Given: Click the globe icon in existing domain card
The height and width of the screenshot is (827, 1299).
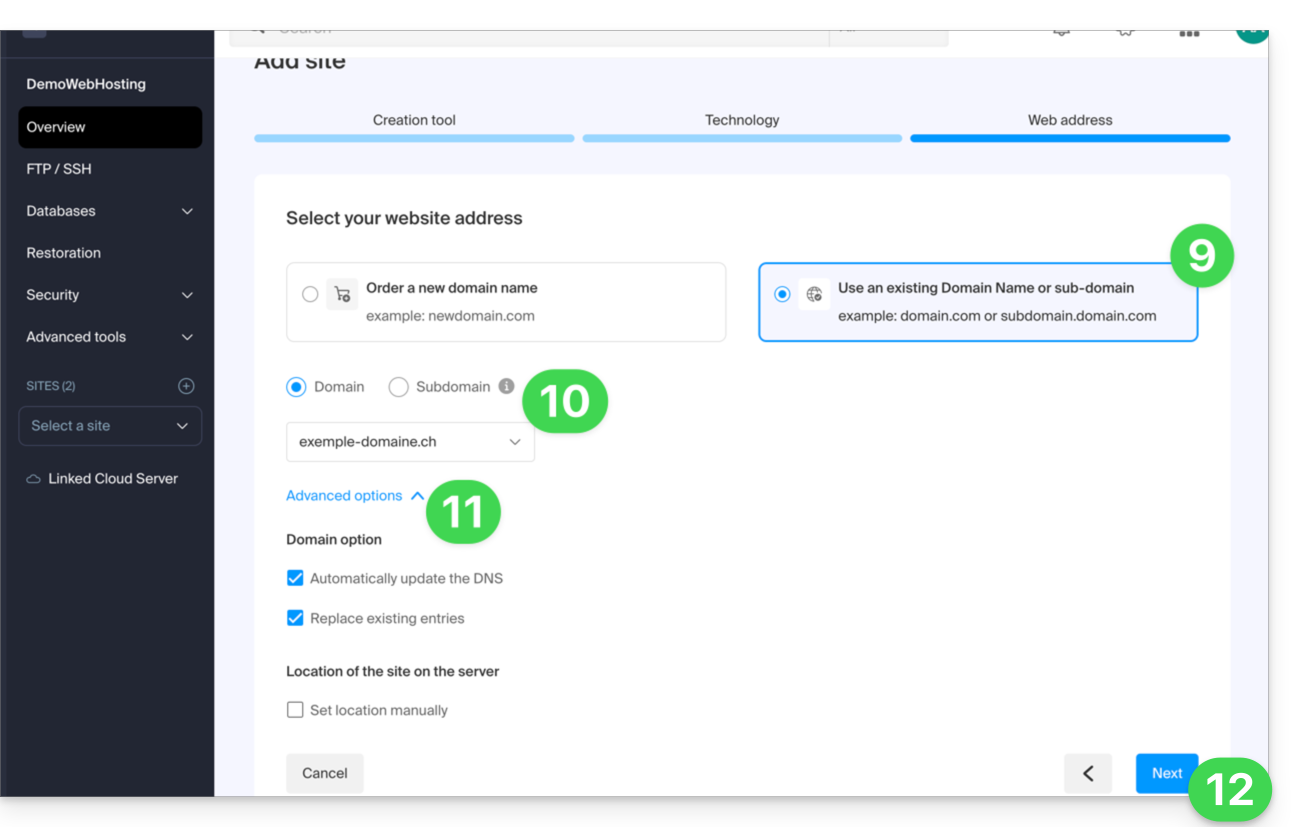Looking at the screenshot, I should coord(814,295).
